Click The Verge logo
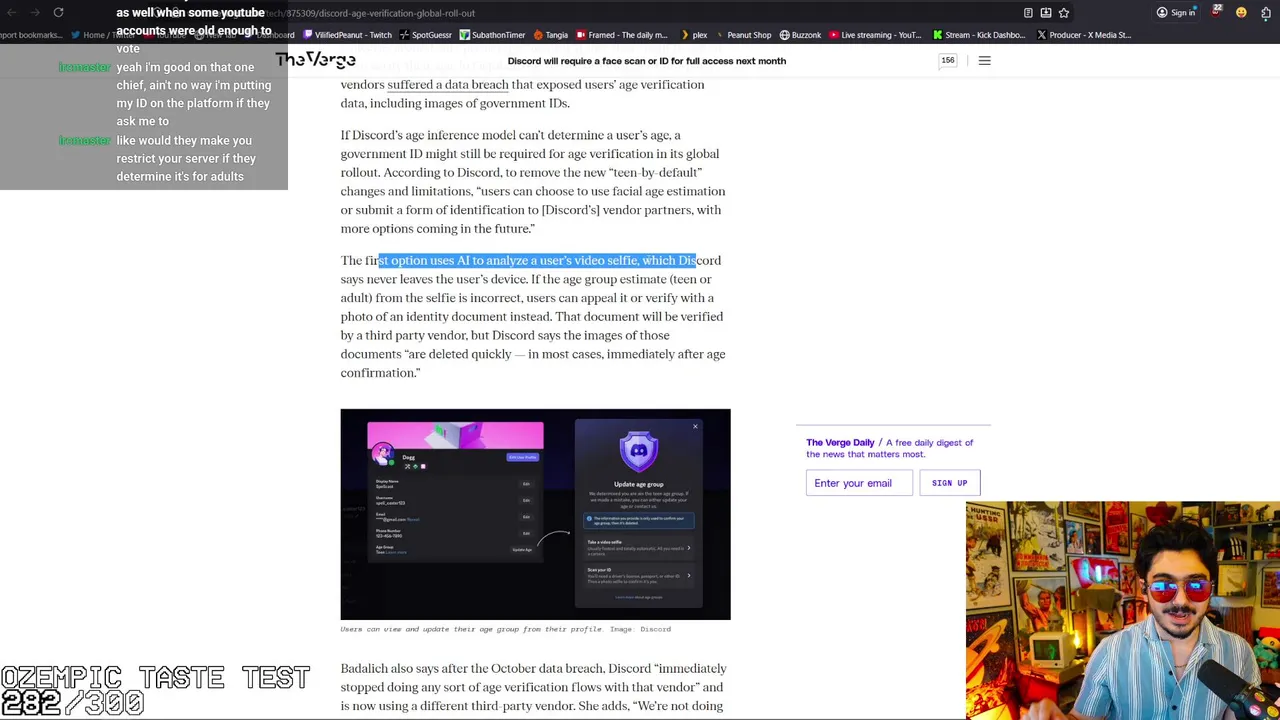Viewport: 1280px width, 720px height. tap(316, 60)
